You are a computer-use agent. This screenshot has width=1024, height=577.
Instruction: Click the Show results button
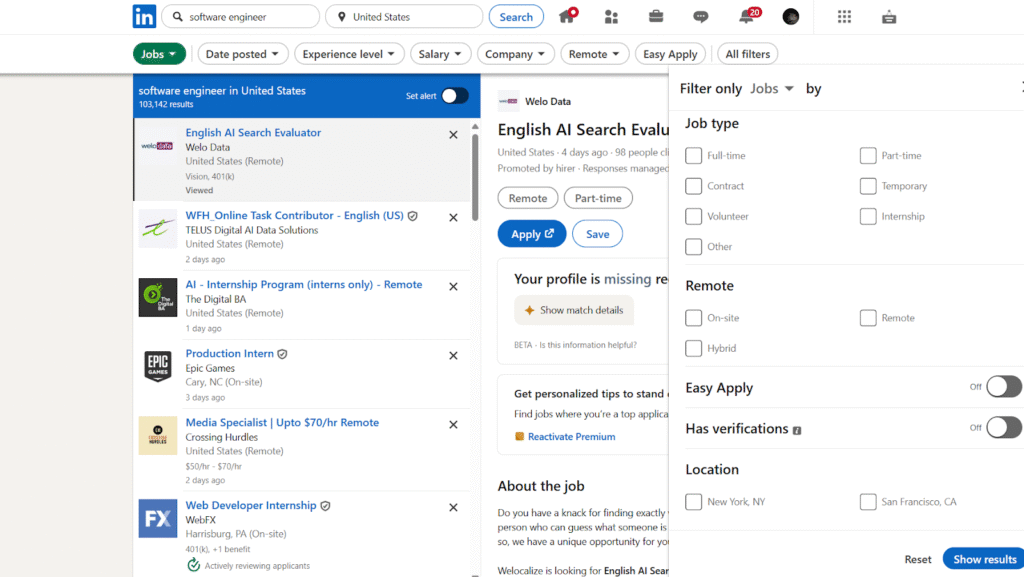click(x=984, y=559)
